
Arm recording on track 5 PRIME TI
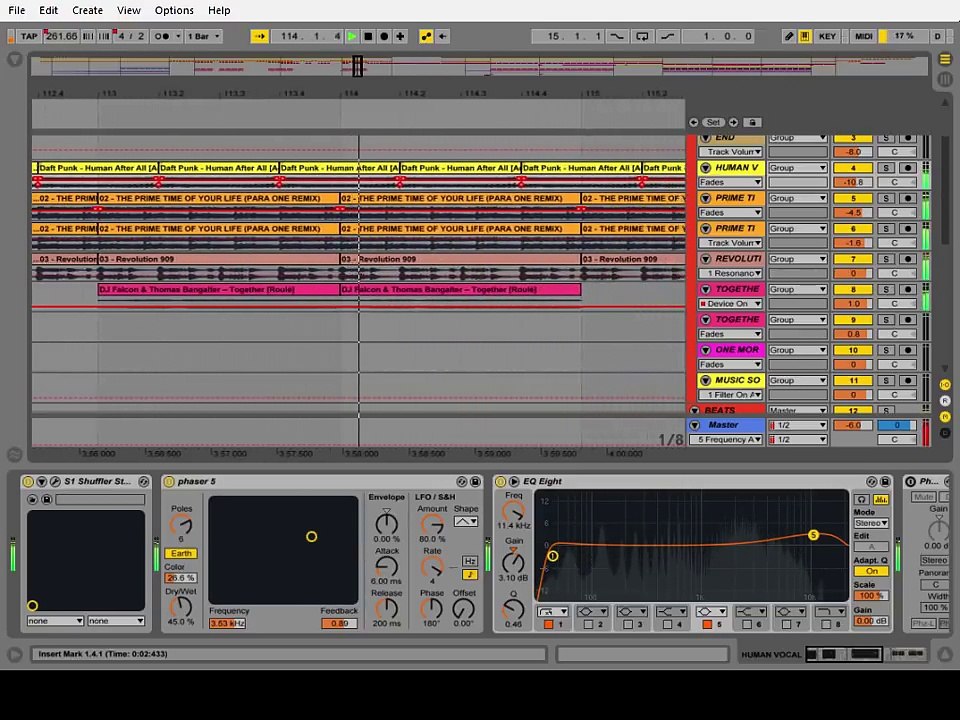pos(908,198)
